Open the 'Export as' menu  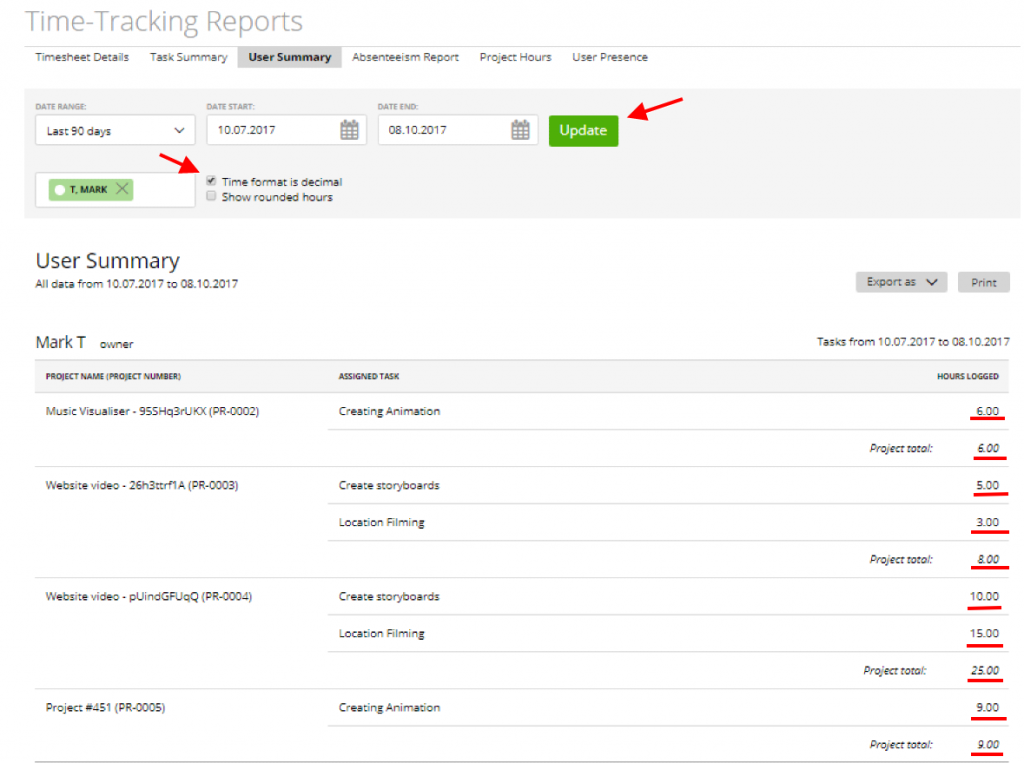click(x=900, y=282)
